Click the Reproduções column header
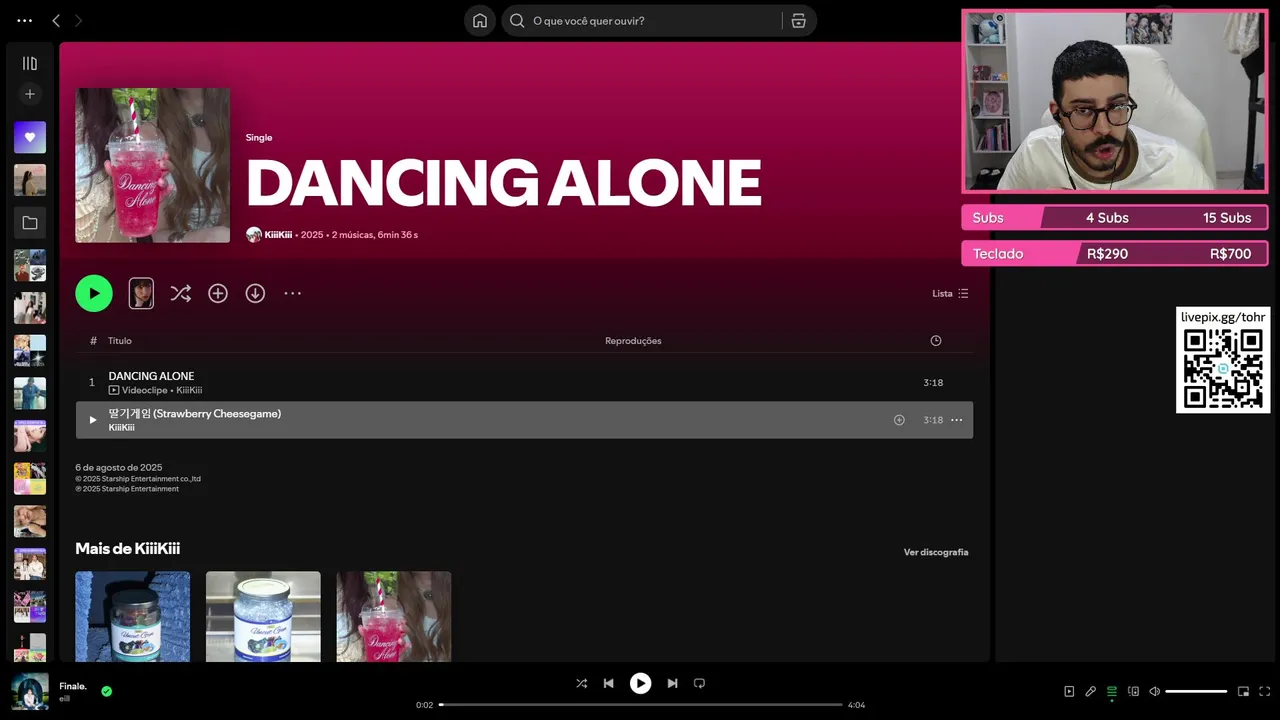 click(633, 341)
